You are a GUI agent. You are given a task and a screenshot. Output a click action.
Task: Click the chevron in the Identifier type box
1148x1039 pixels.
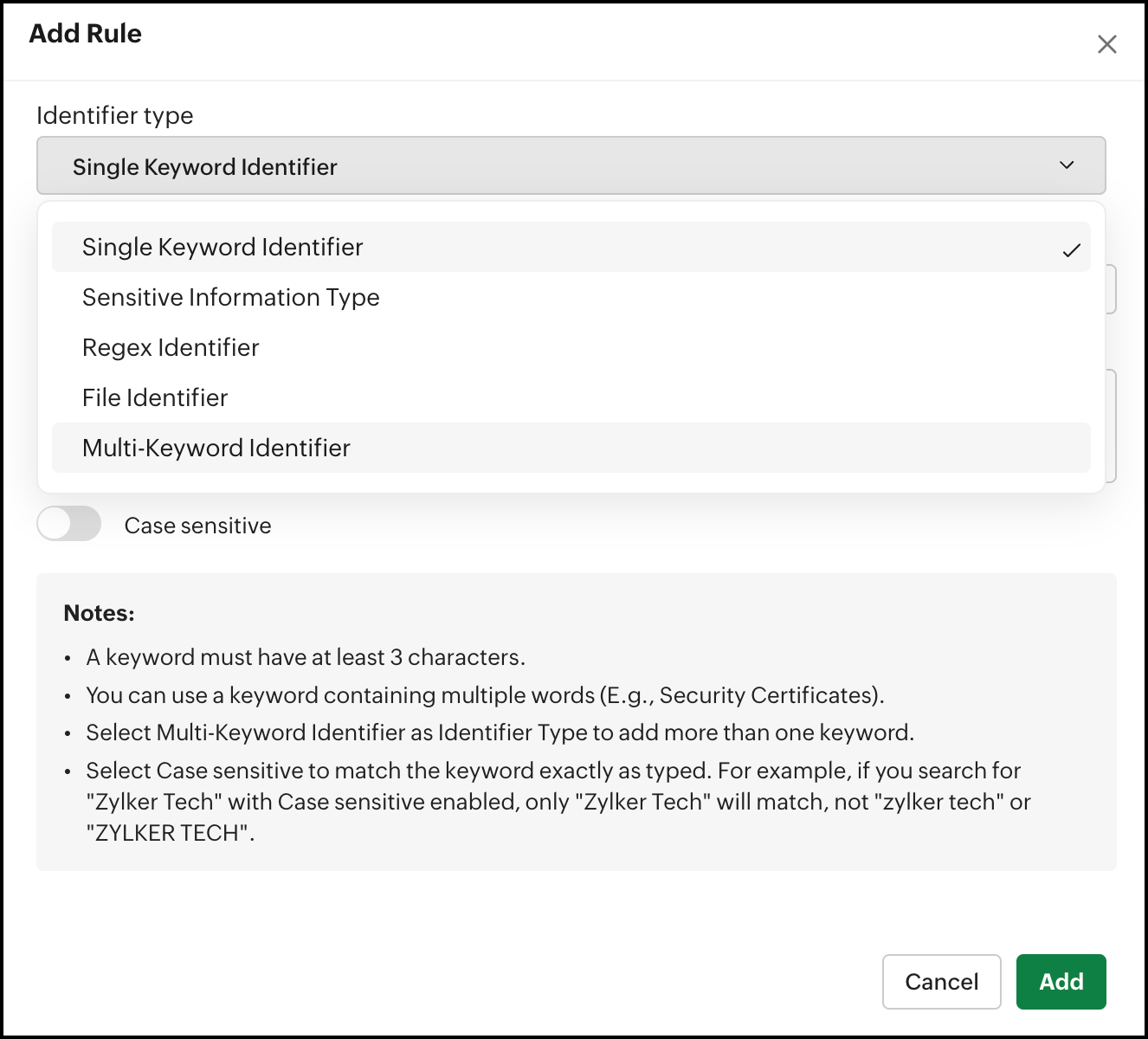(x=1067, y=165)
